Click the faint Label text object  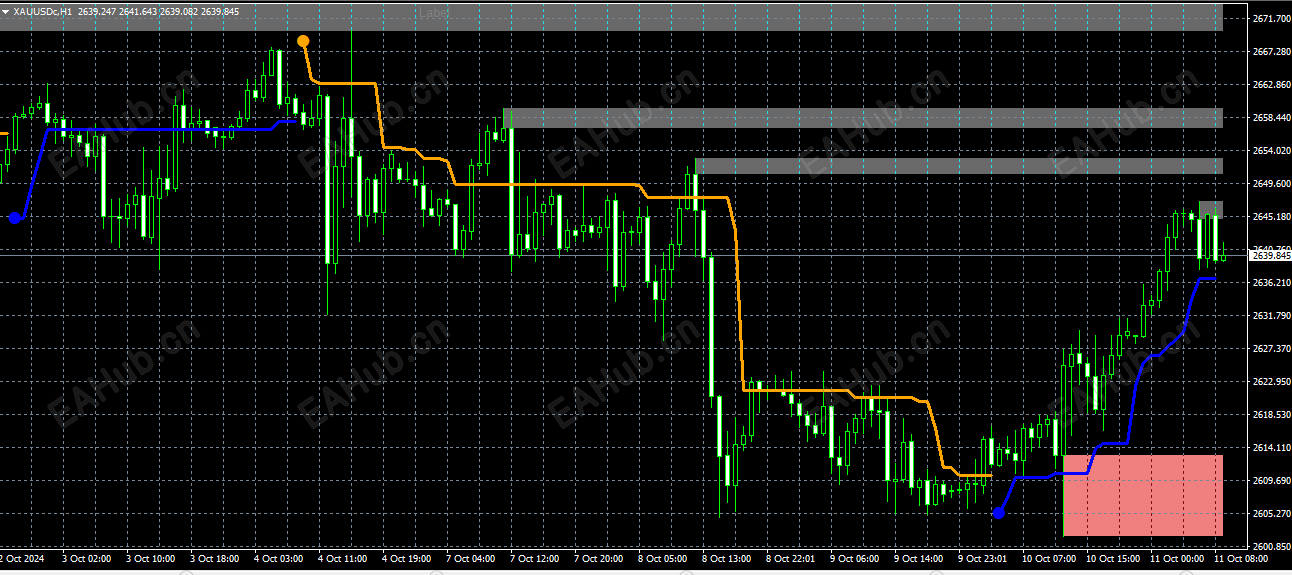tap(434, 13)
